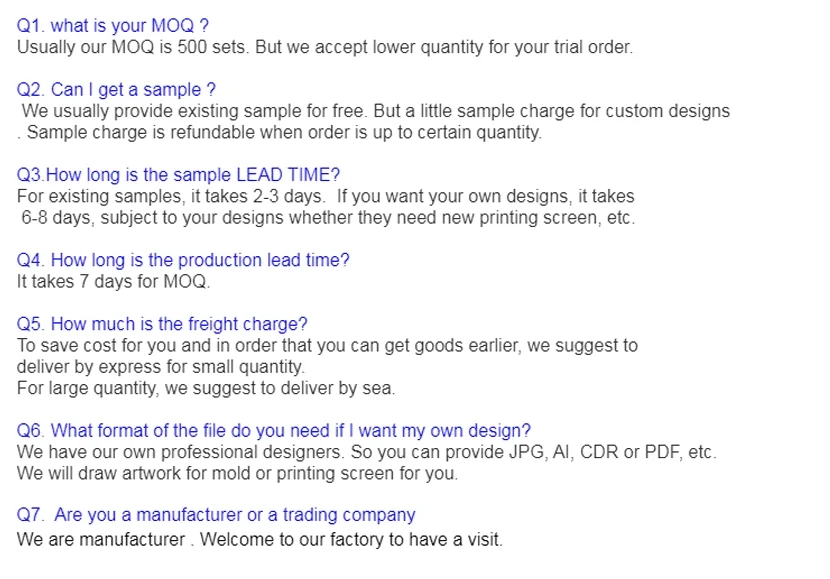Click the line about free existing samples

(x=375, y=111)
